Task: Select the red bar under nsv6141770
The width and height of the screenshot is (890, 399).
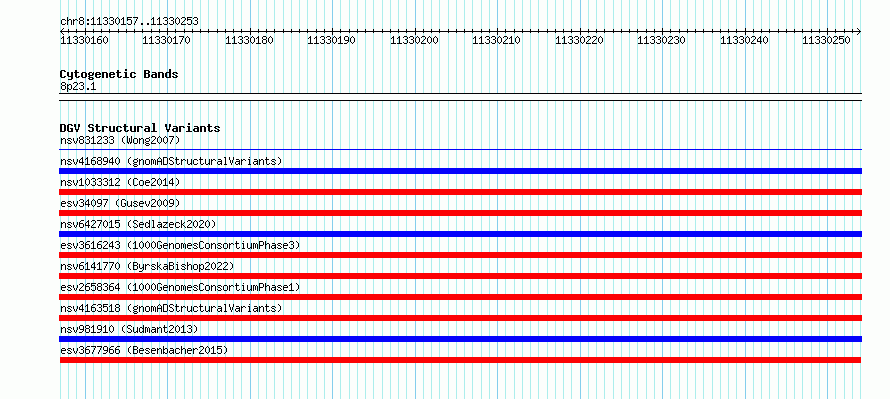Action: [x=460, y=276]
